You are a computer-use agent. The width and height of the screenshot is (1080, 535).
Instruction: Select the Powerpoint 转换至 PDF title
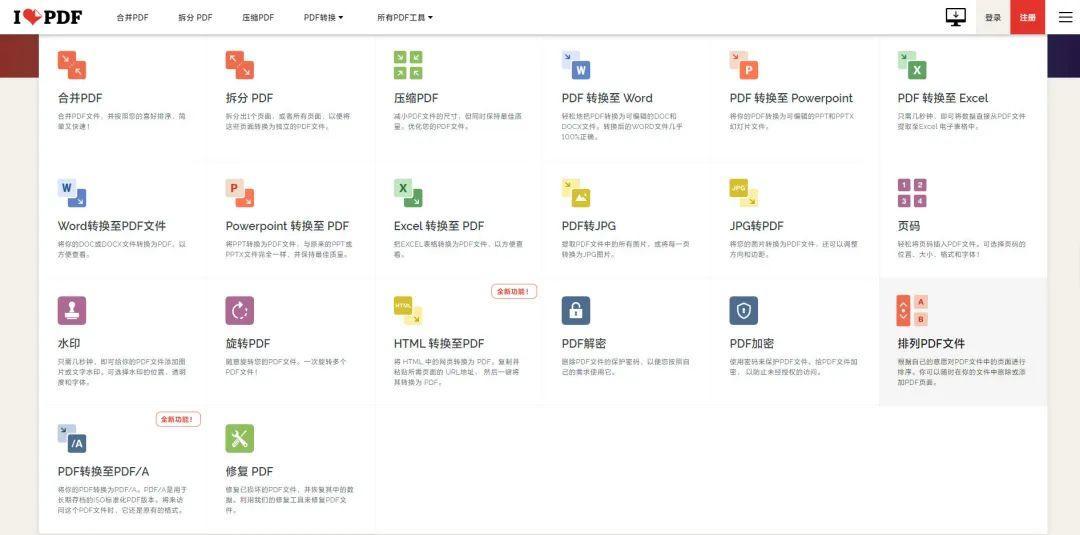[x=287, y=226]
